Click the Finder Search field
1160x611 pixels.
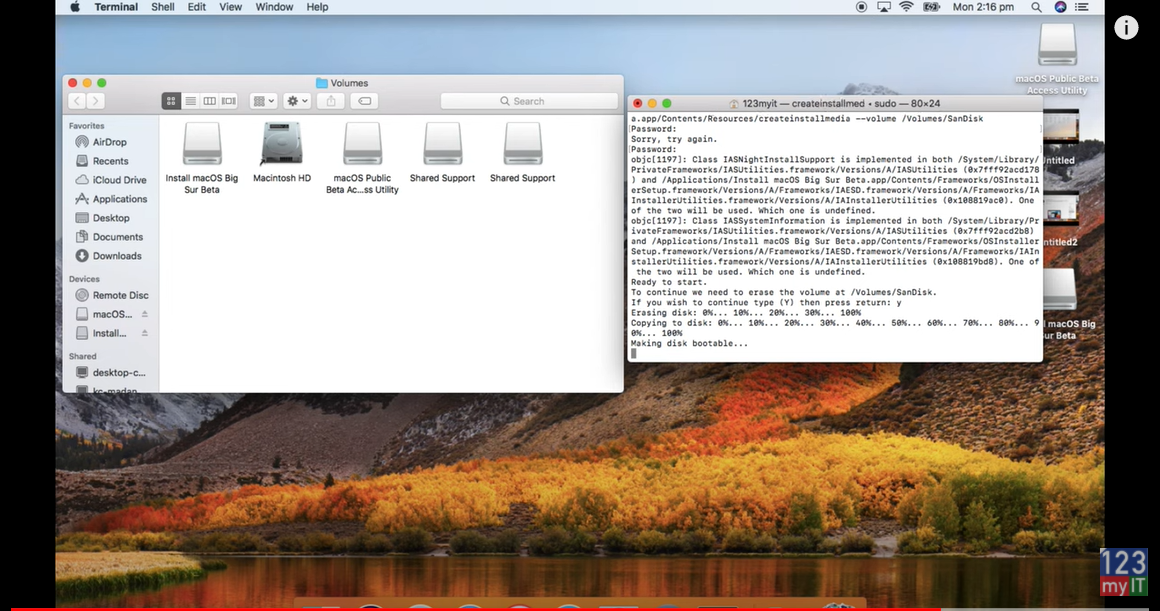click(529, 101)
